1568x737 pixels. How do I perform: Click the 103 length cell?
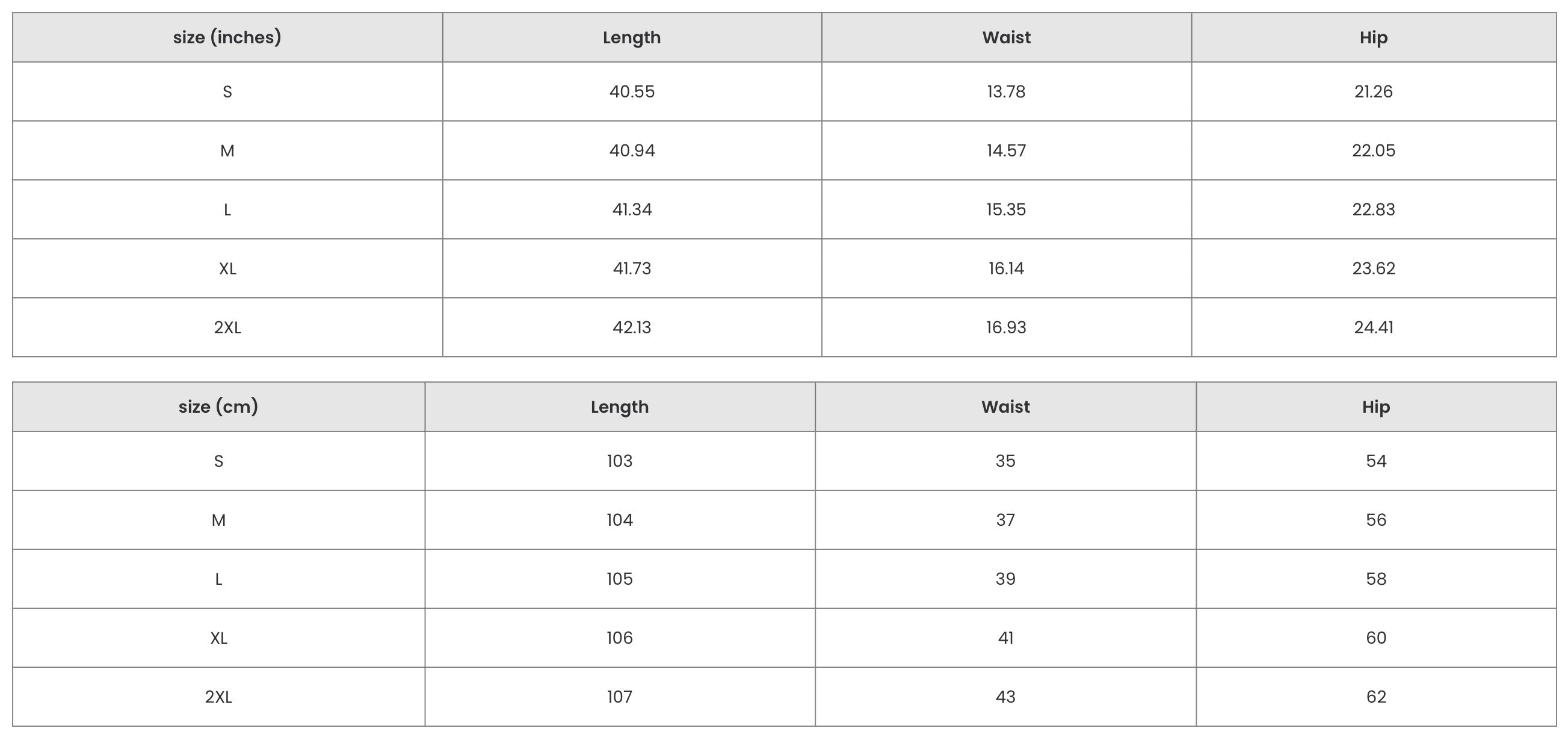click(619, 461)
